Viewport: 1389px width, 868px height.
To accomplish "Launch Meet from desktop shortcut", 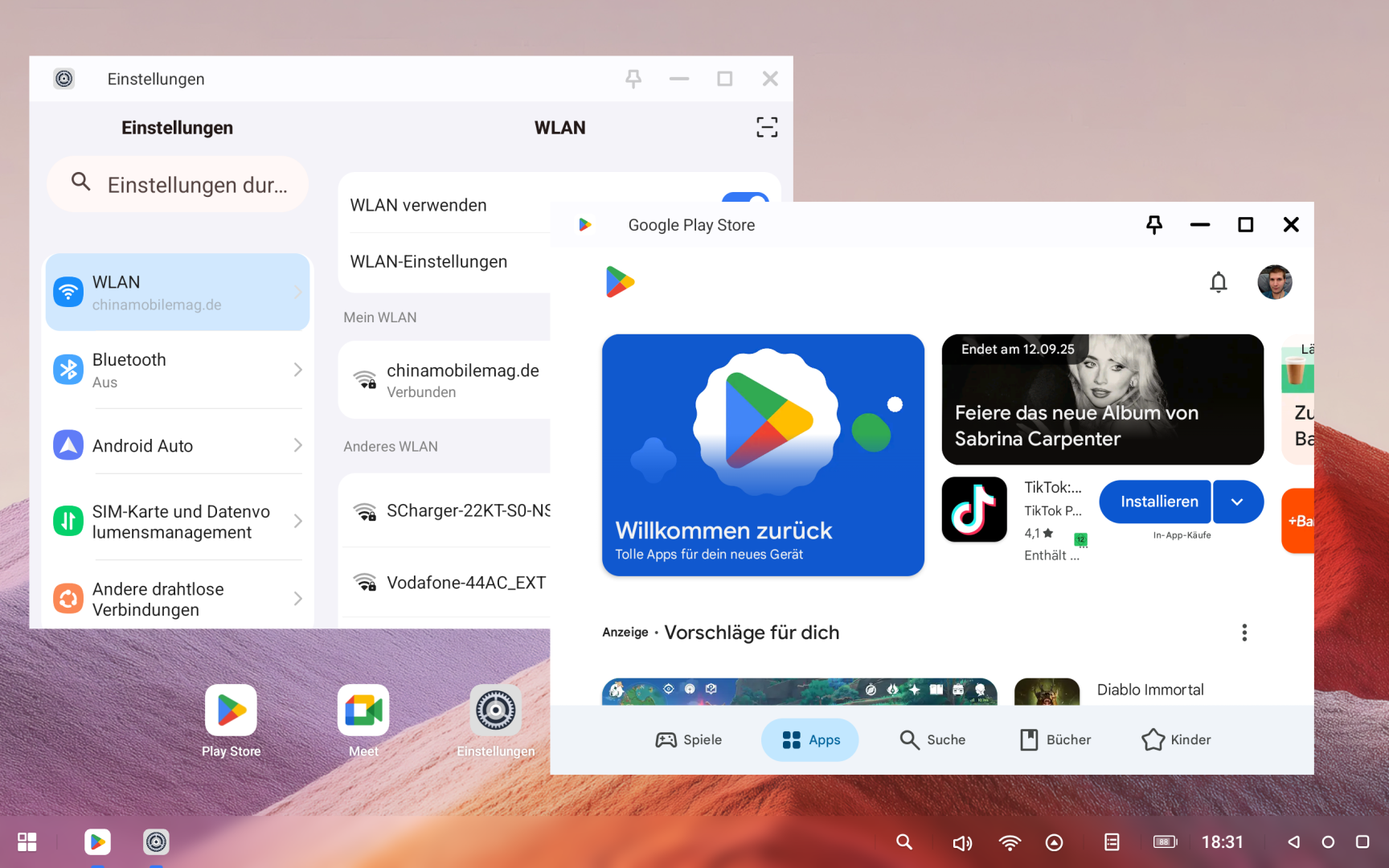I will 363,721.
